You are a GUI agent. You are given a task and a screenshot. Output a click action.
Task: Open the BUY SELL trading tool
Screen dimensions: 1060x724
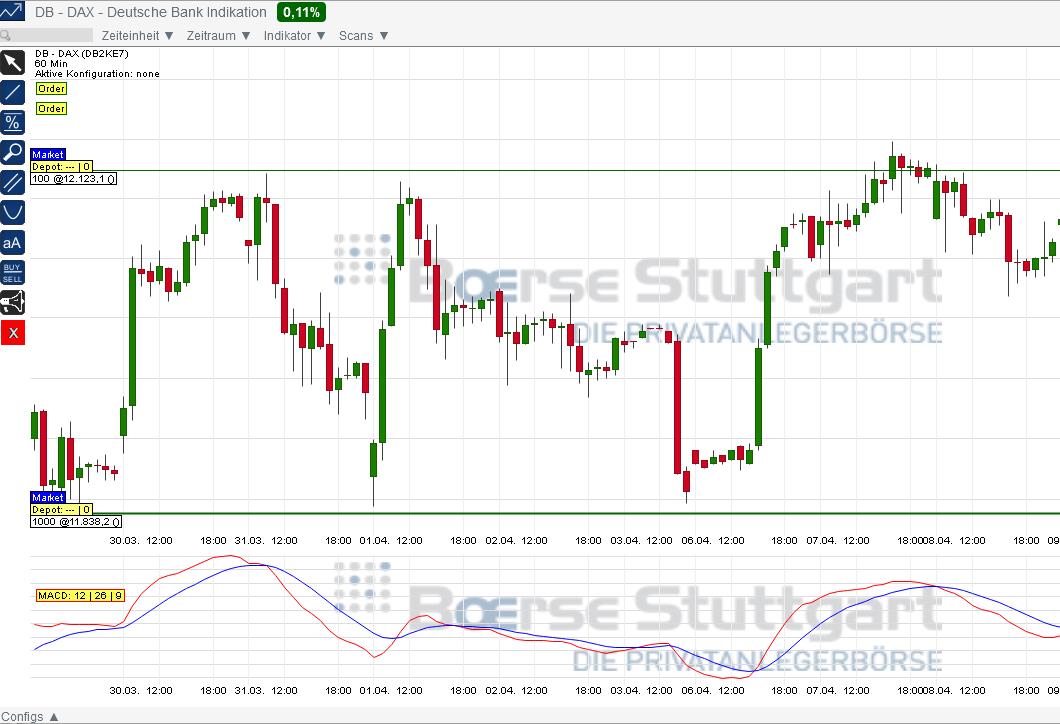pos(12,271)
